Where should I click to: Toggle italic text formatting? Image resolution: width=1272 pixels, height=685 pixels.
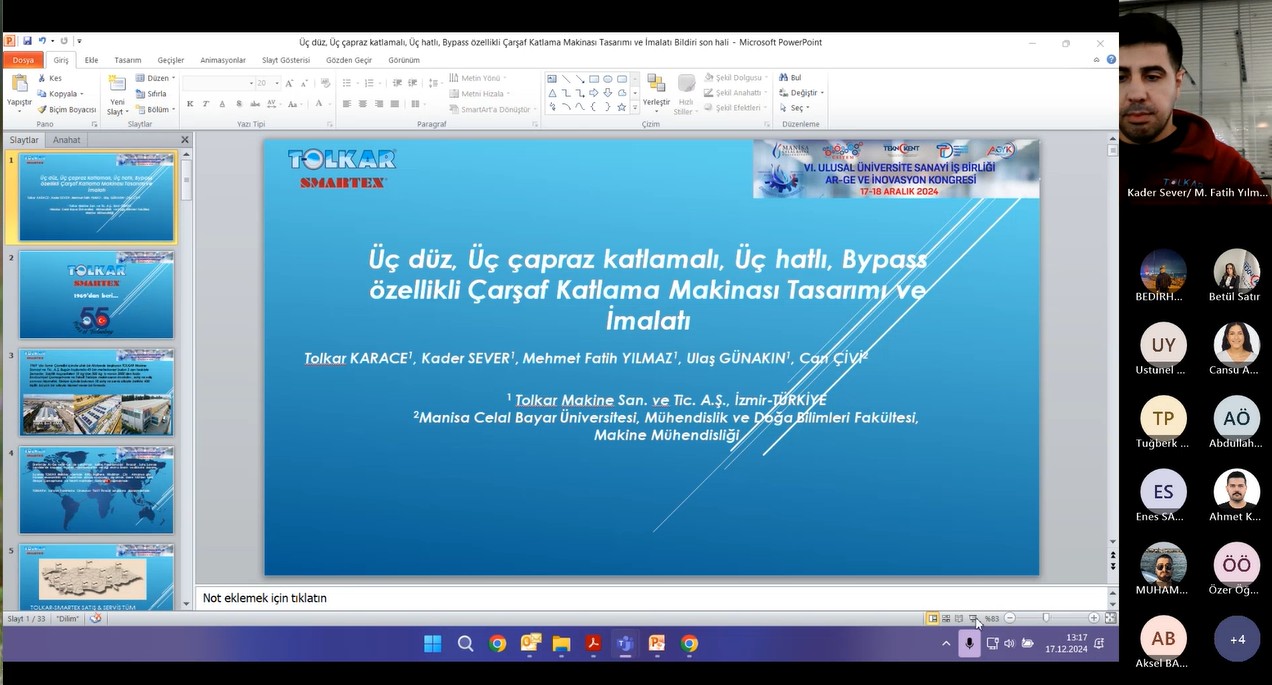[x=205, y=104]
